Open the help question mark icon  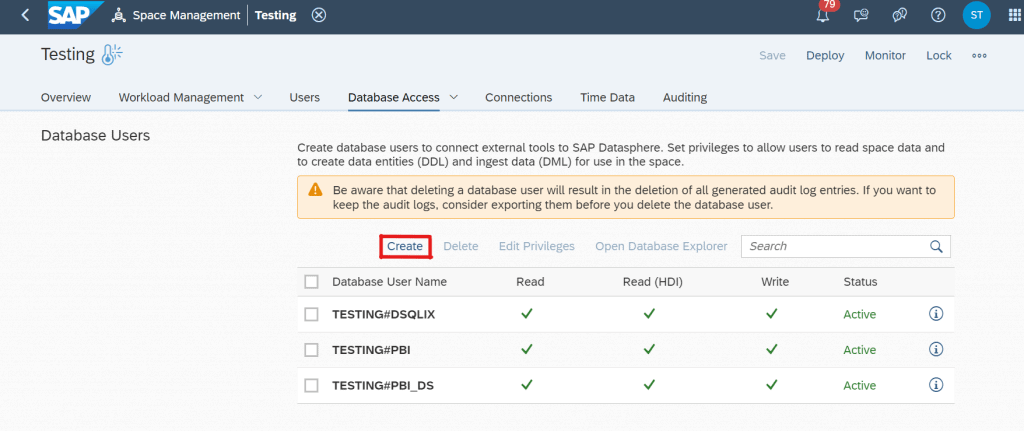(938, 15)
